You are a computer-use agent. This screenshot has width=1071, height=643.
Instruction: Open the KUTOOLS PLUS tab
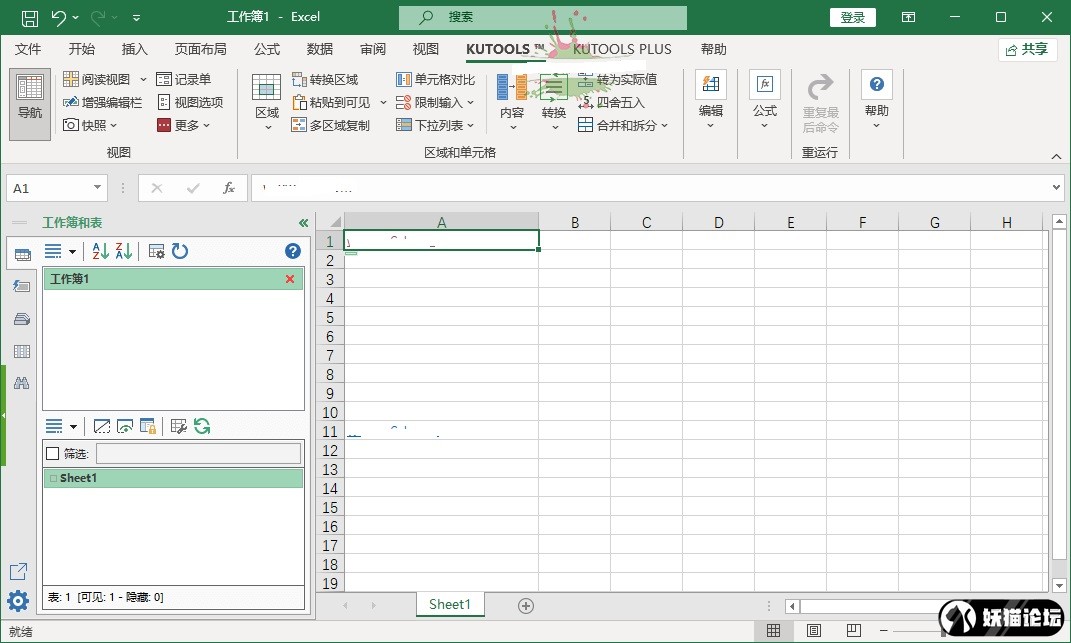(622, 49)
